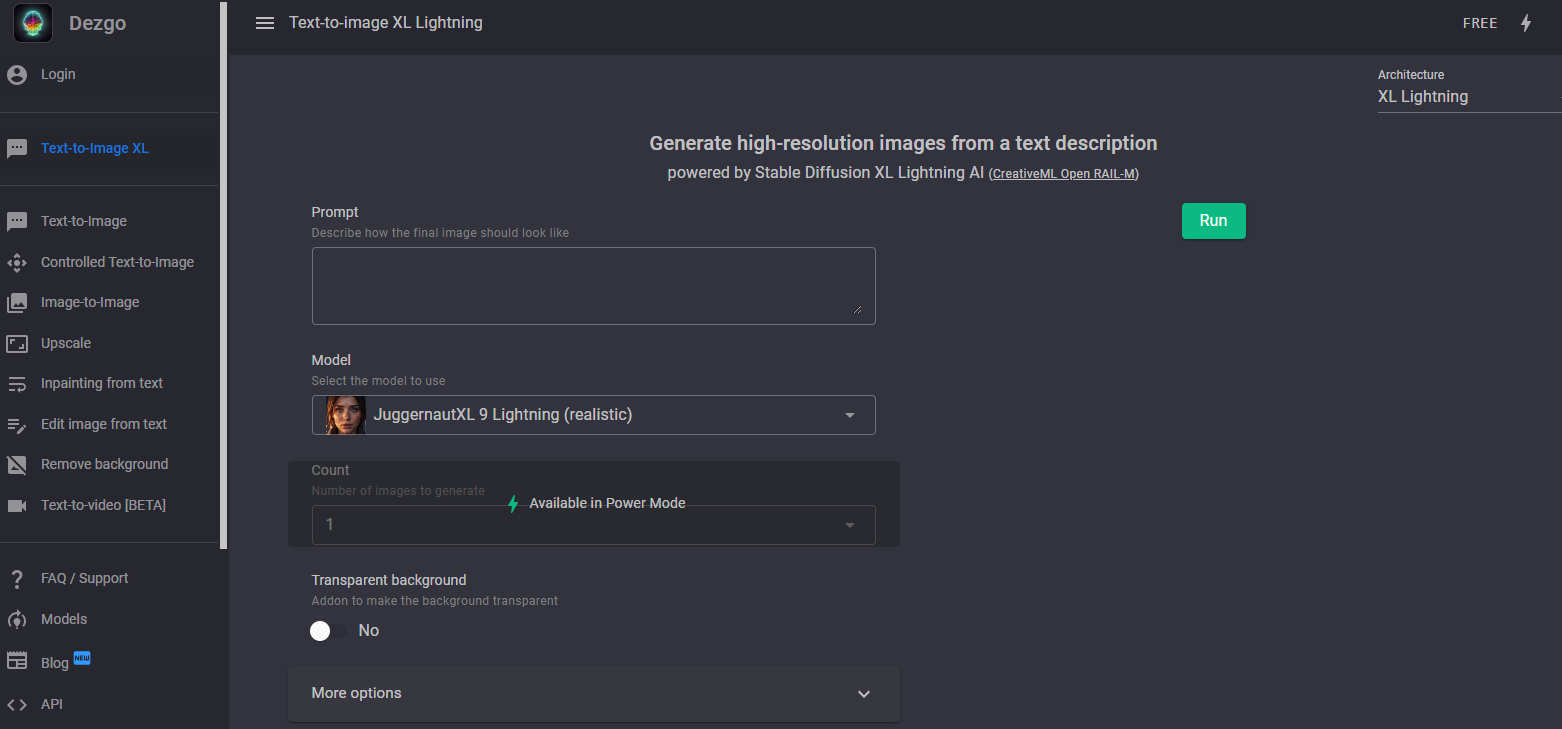Screen dimensions: 1562x729
Task: Click the Blog icon in sidebar
Action: (x=17, y=661)
